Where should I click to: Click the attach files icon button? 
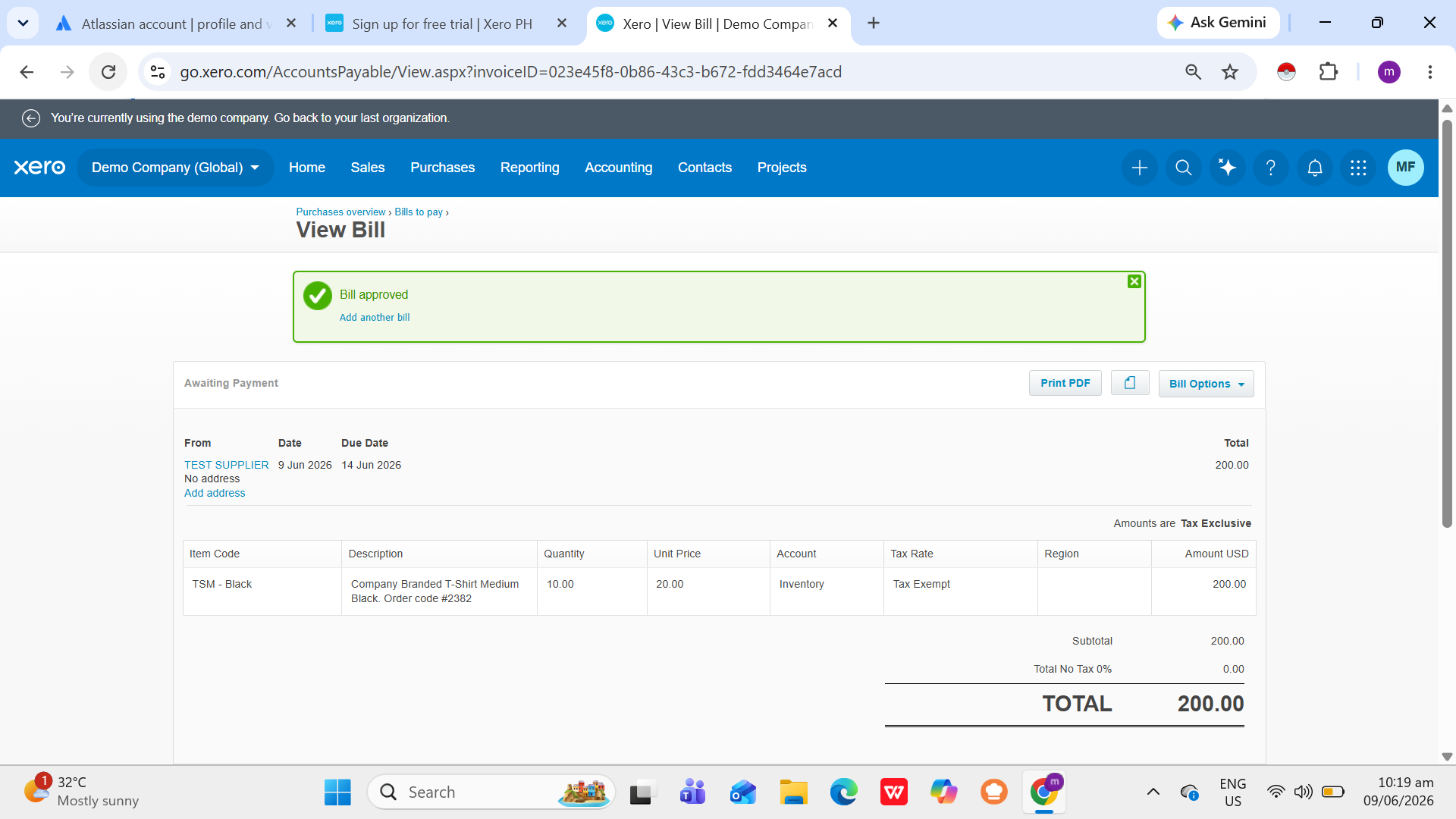(x=1130, y=383)
